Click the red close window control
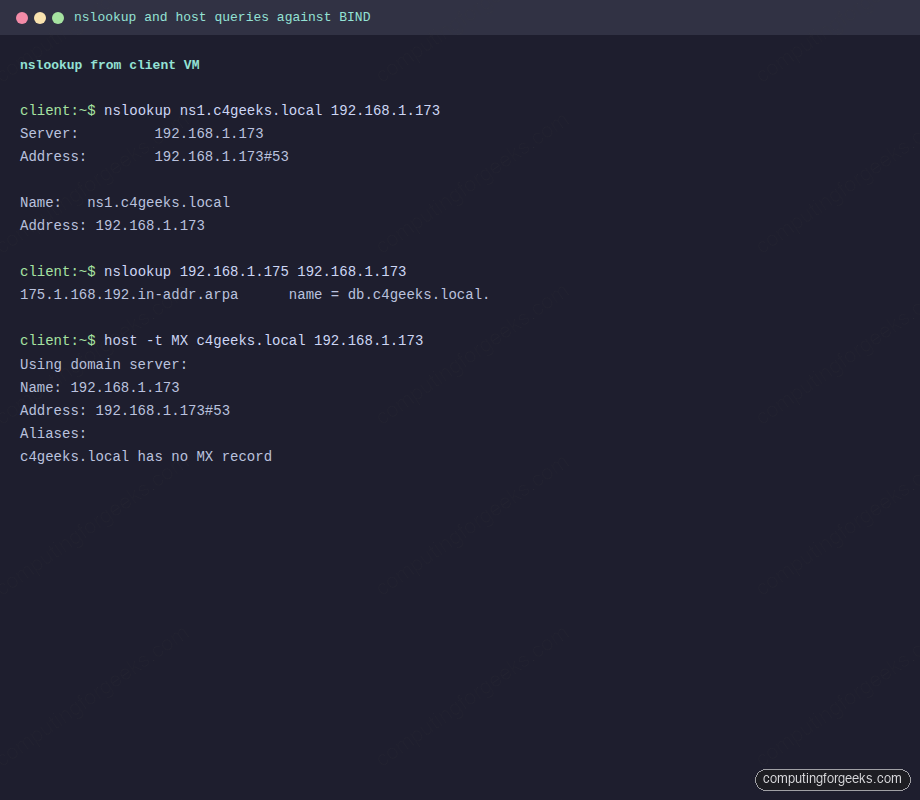Screen dimensions: 920x800 point(23,17)
